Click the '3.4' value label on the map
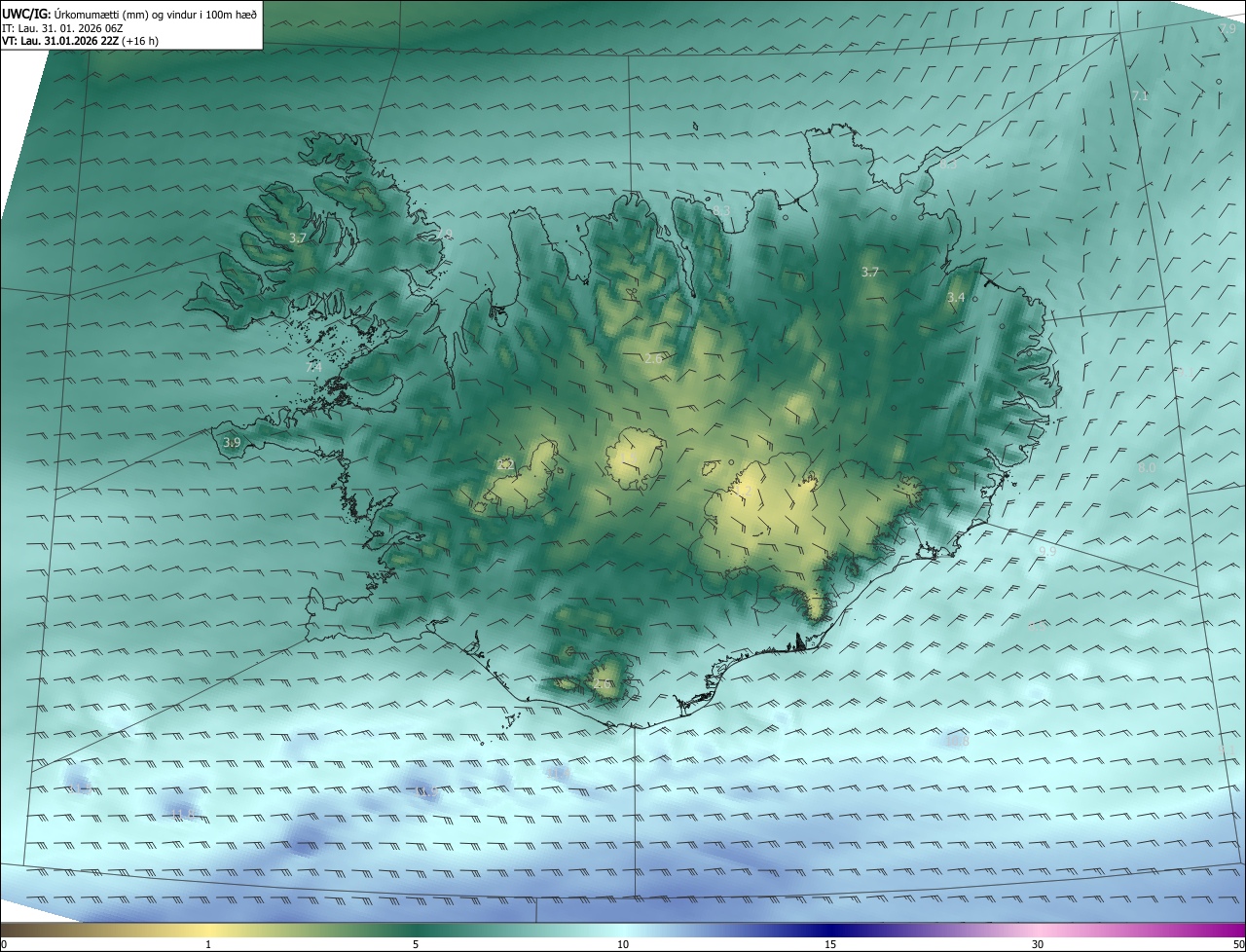Screen dimensions: 1246x952 956,297
